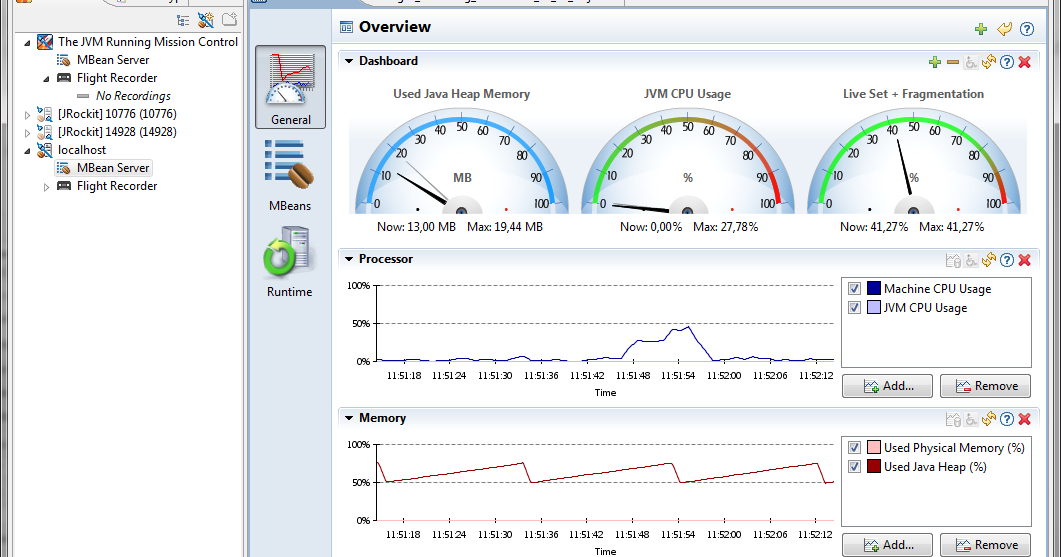The image size is (1061, 557).
Task: Click the Dashboard remove dial minus icon
Action: (953, 62)
